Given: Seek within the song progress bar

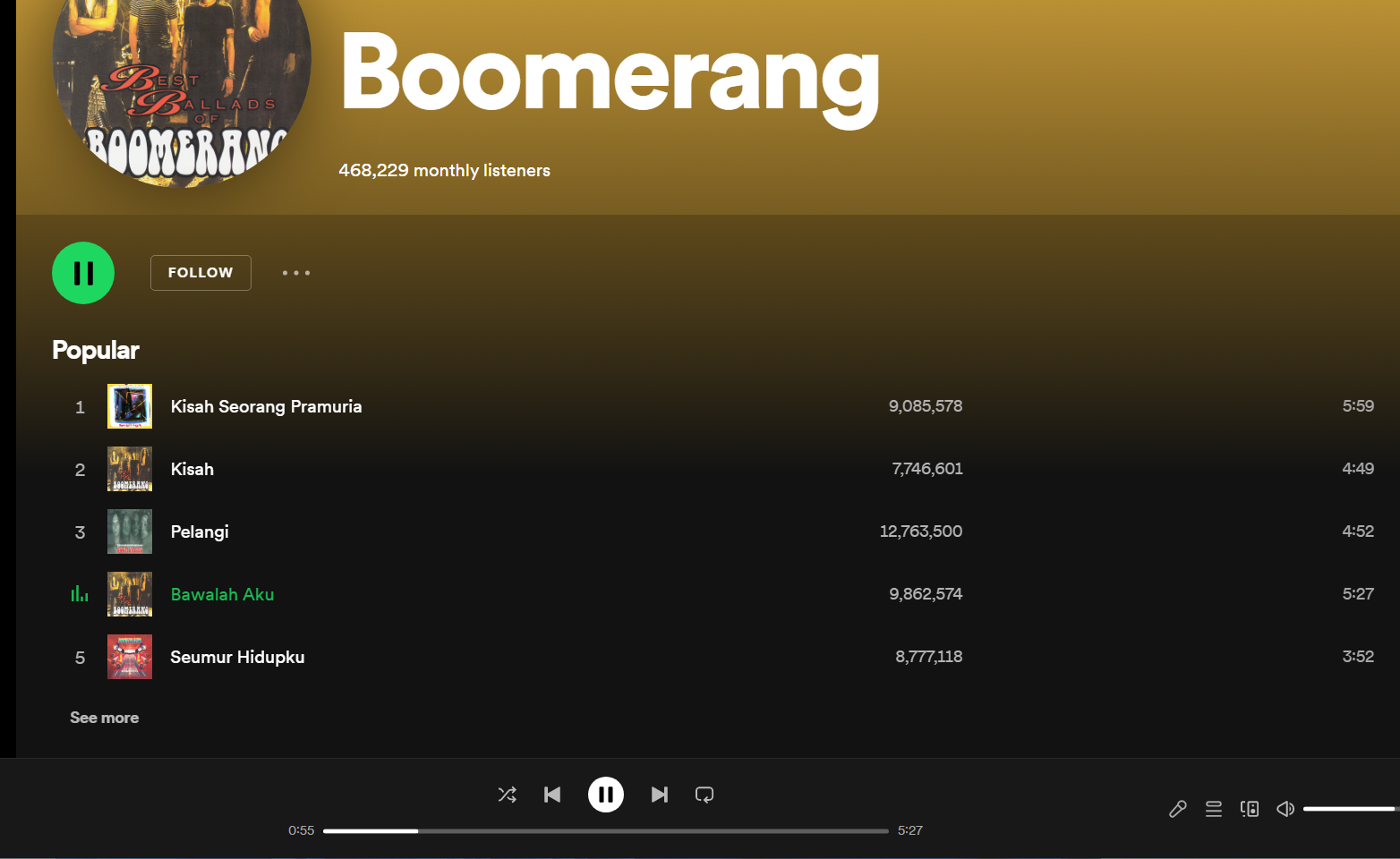Looking at the screenshot, I should 606,831.
